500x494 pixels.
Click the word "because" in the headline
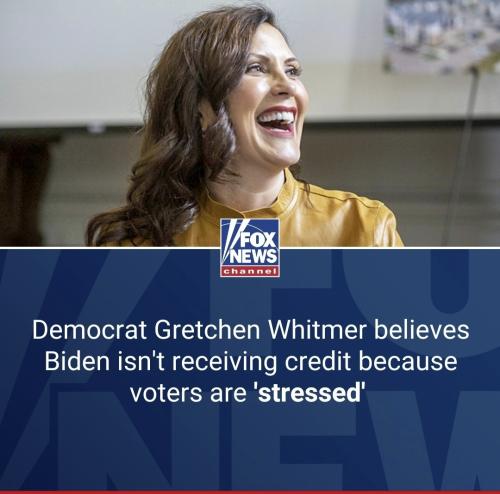(408, 361)
